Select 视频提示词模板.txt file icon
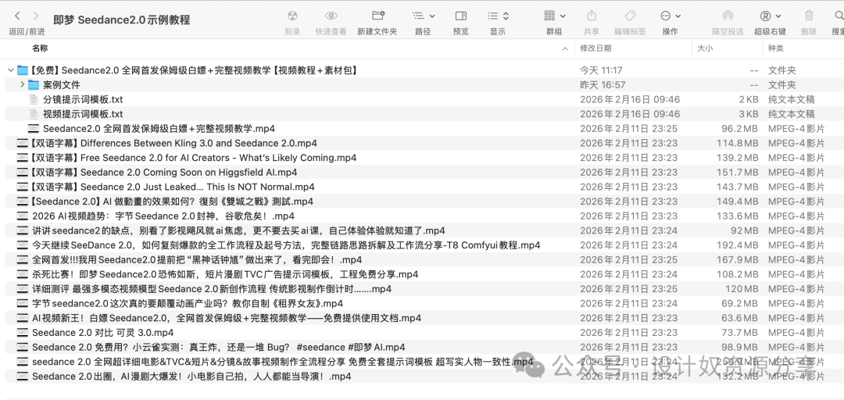The image size is (844, 400). tap(33, 114)
